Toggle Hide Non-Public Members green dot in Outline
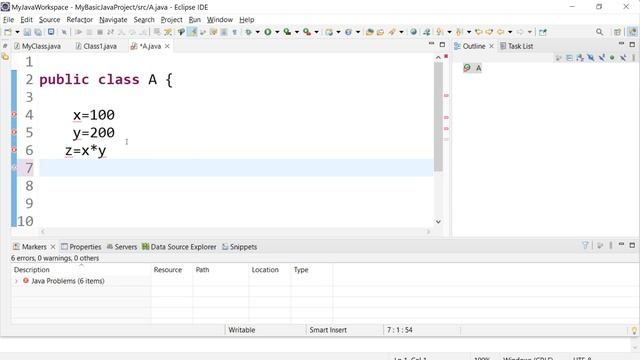640x360 pixels. (x=612, y=58)
